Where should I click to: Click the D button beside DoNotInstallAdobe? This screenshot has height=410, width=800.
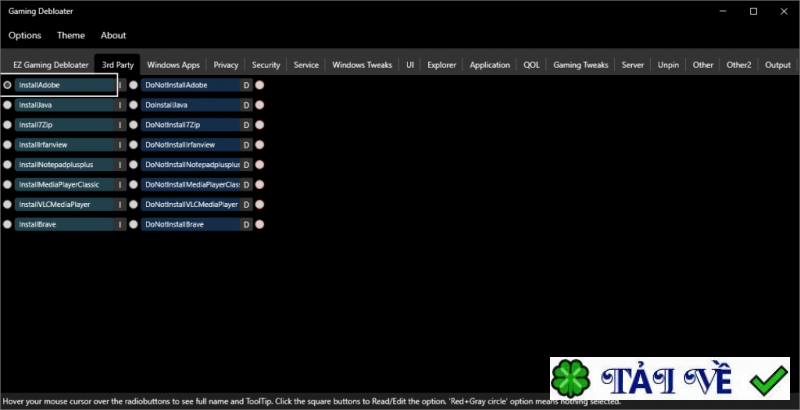(x=246, y=85)
